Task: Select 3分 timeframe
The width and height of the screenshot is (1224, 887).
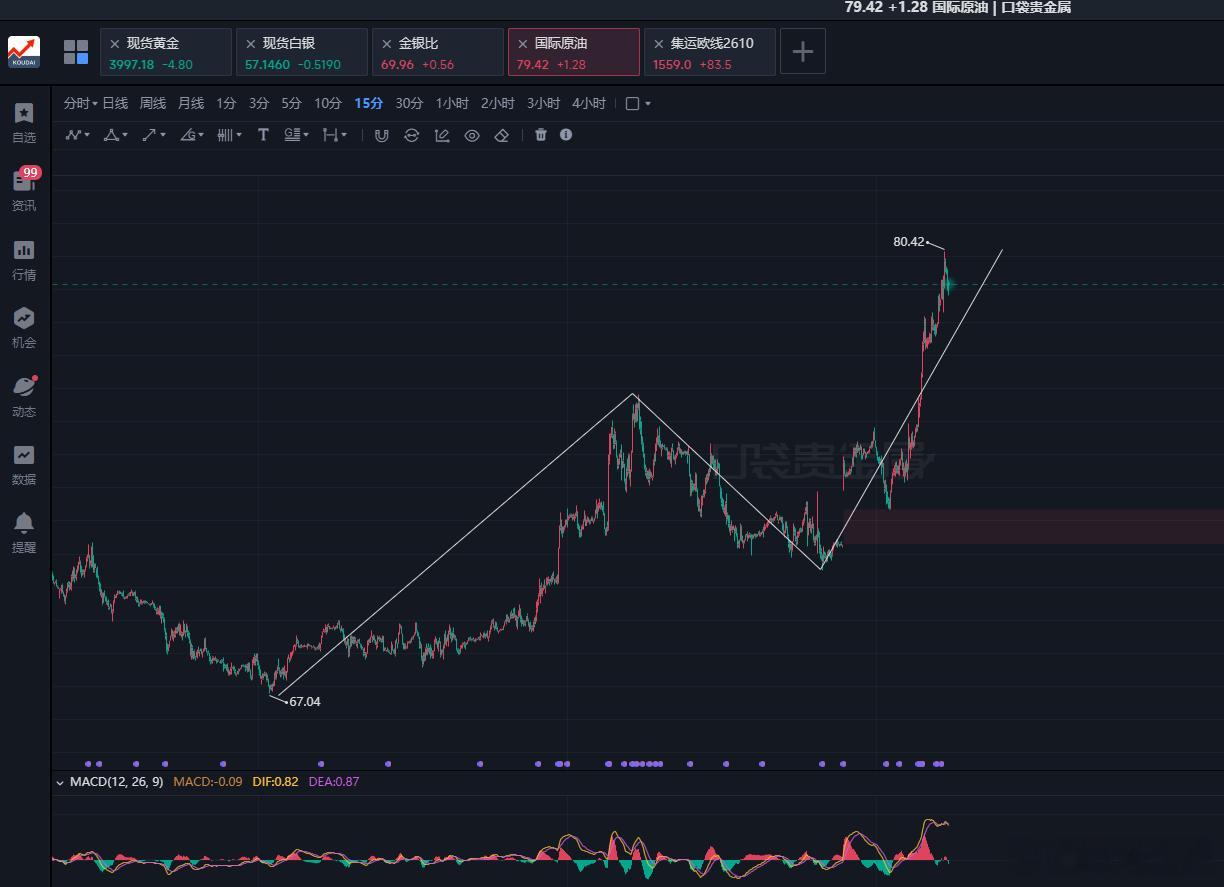Action: [259, 104]
